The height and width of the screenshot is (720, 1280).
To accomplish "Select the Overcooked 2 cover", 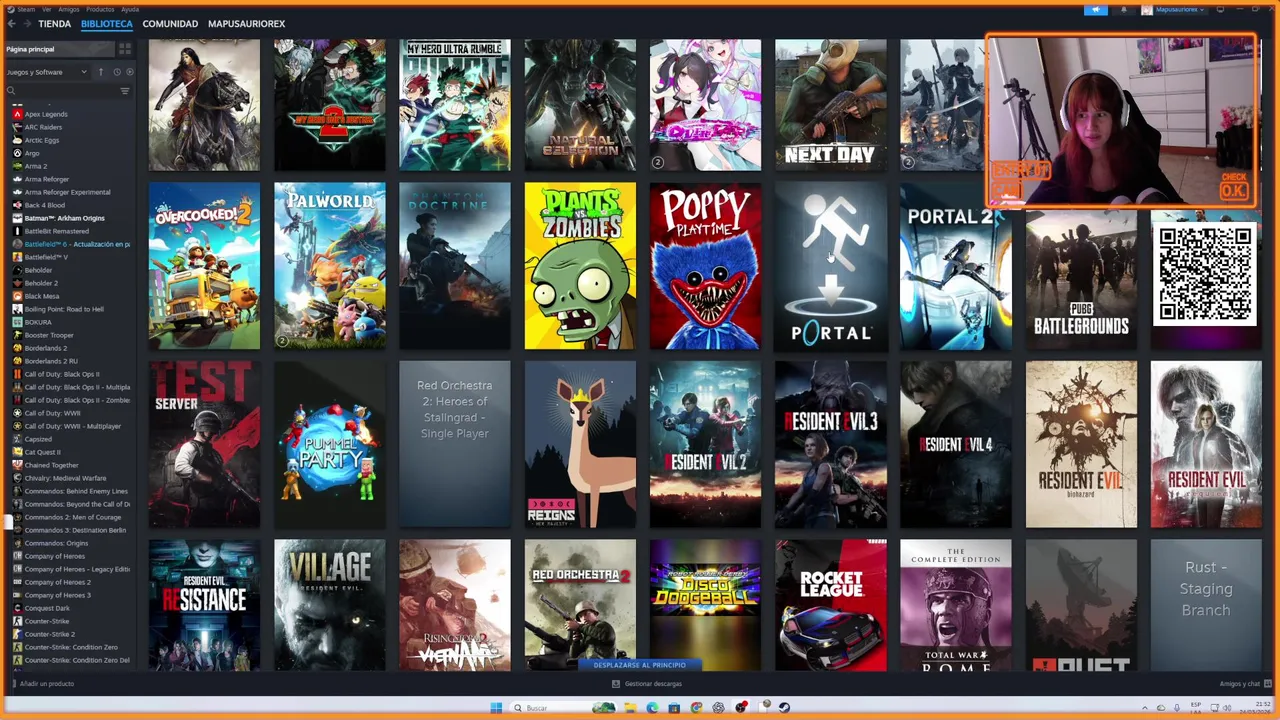I will (x=204, y=266).
